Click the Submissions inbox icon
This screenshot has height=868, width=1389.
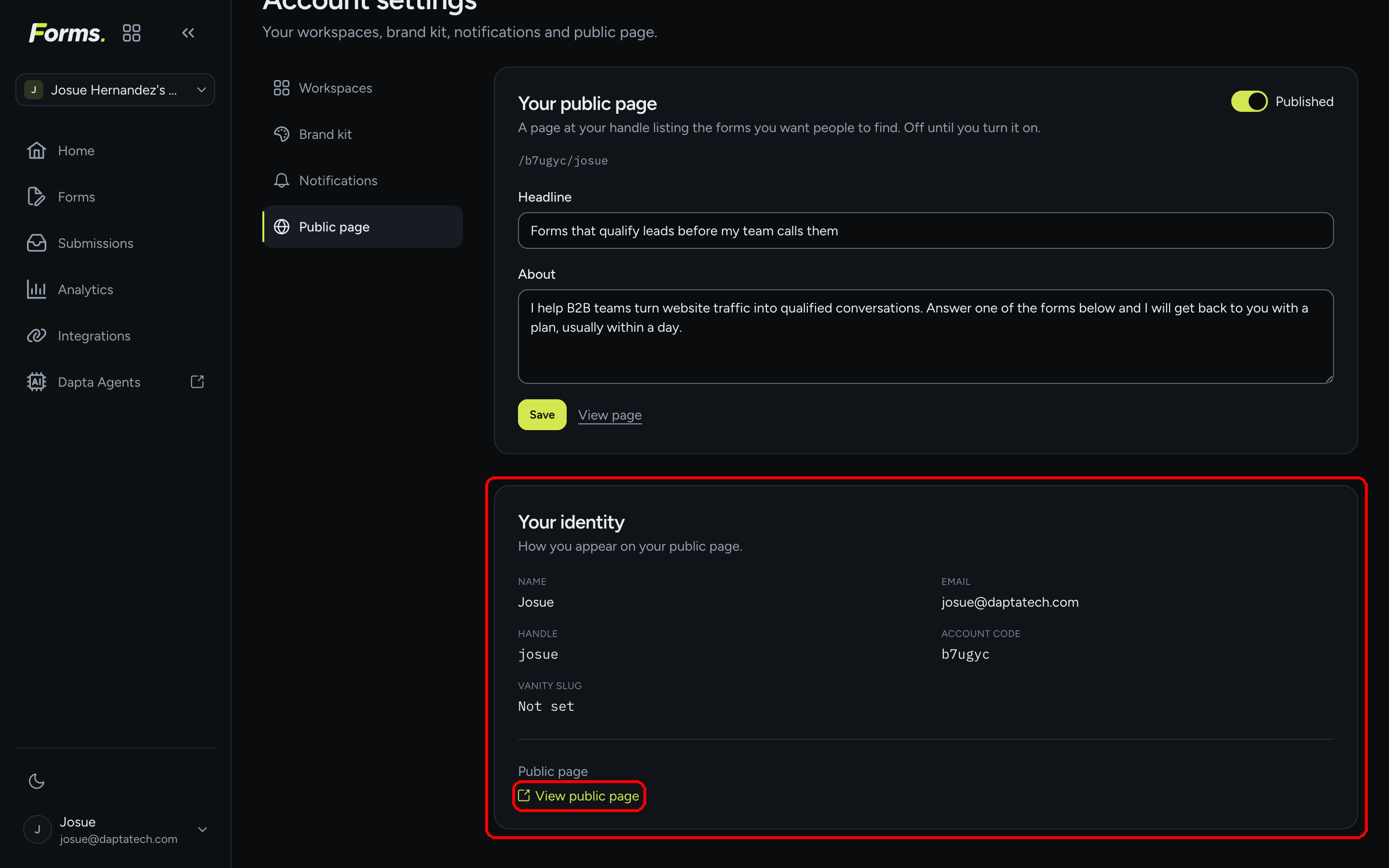(x=36, y=243)
